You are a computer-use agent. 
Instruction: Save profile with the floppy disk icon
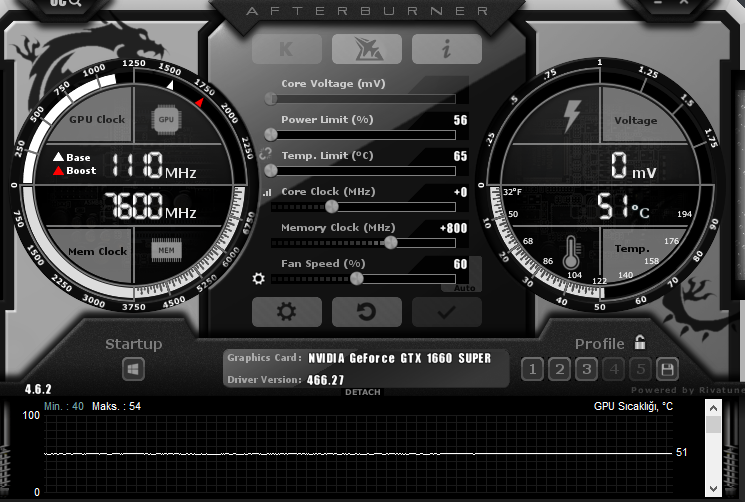667,369
